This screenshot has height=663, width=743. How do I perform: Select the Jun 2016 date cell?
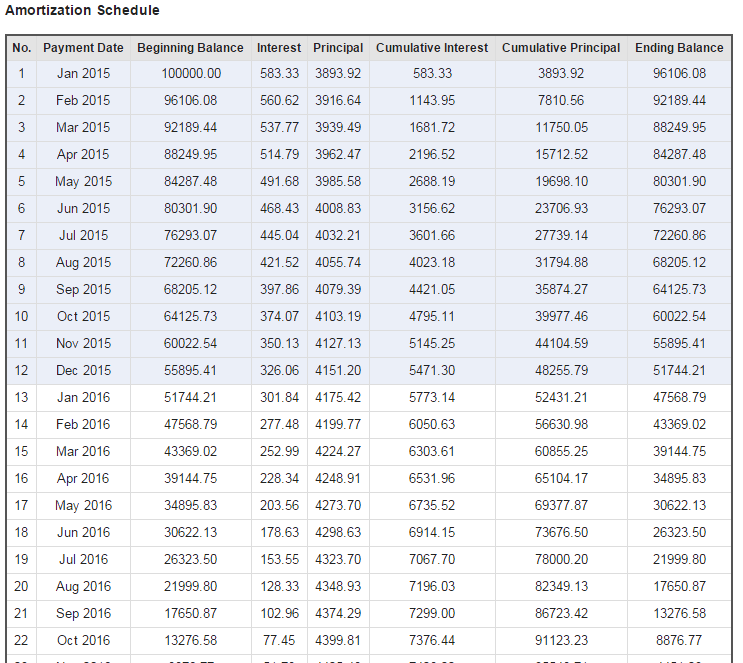point(83,533)
